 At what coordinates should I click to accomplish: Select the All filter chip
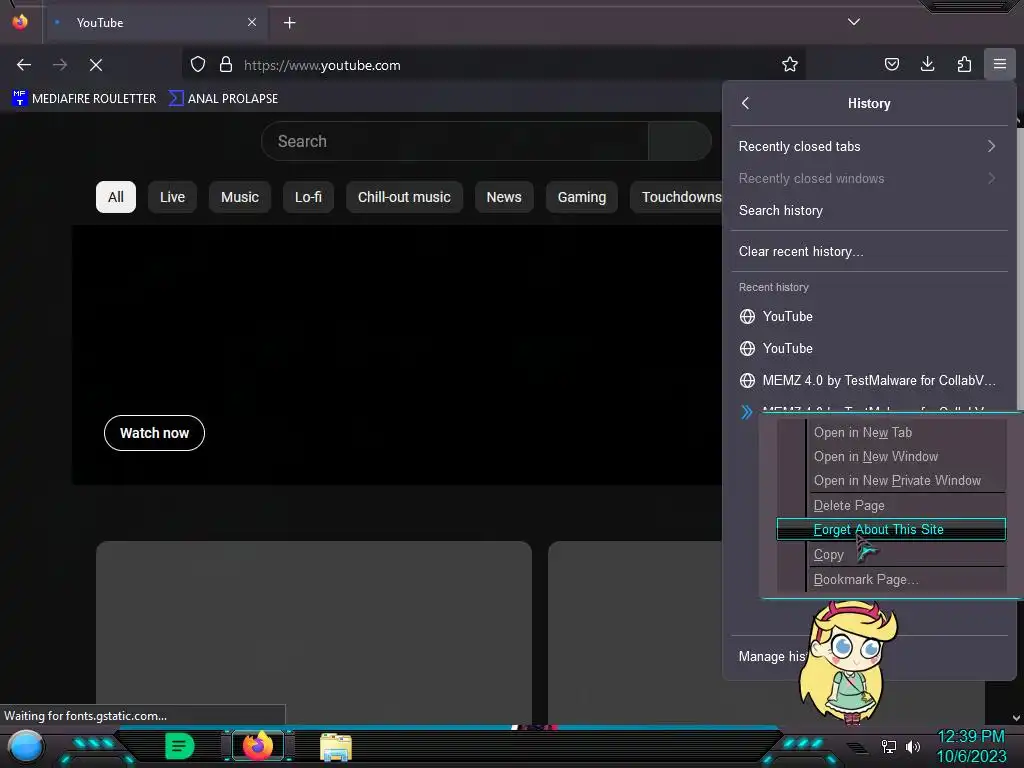coord(116,197)
